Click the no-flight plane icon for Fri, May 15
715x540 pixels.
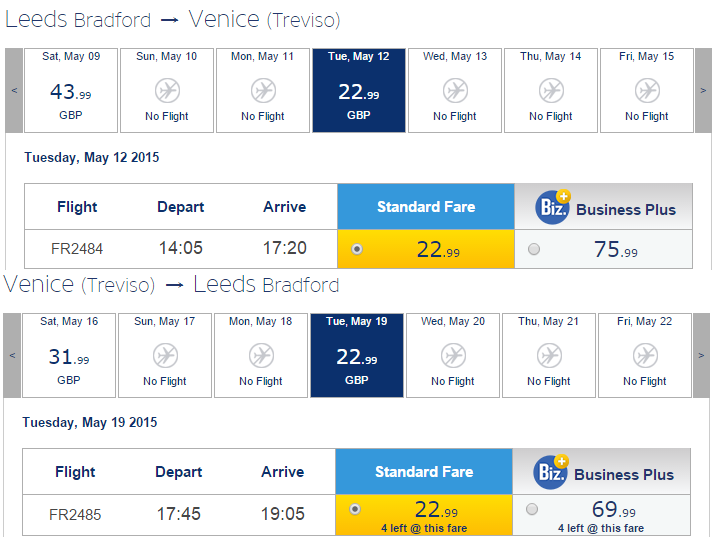647,90
